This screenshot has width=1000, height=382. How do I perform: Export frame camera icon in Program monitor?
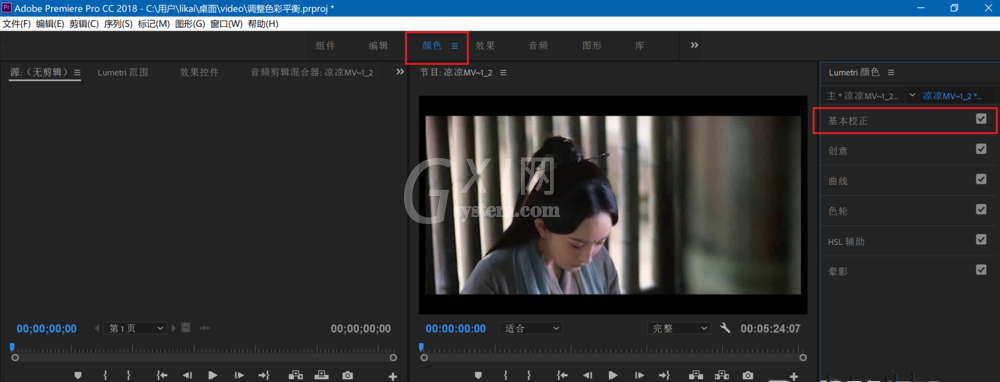click(x=747, y=376)
